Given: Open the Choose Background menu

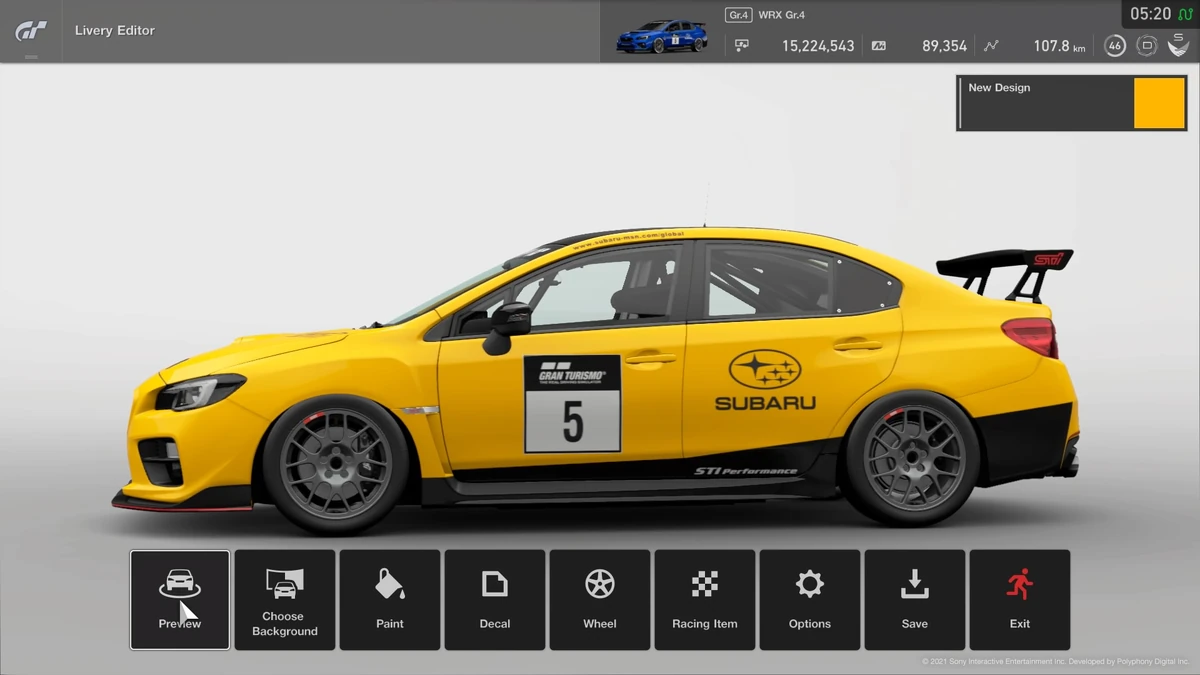Looking at the screenshot, I should point(285,599).
